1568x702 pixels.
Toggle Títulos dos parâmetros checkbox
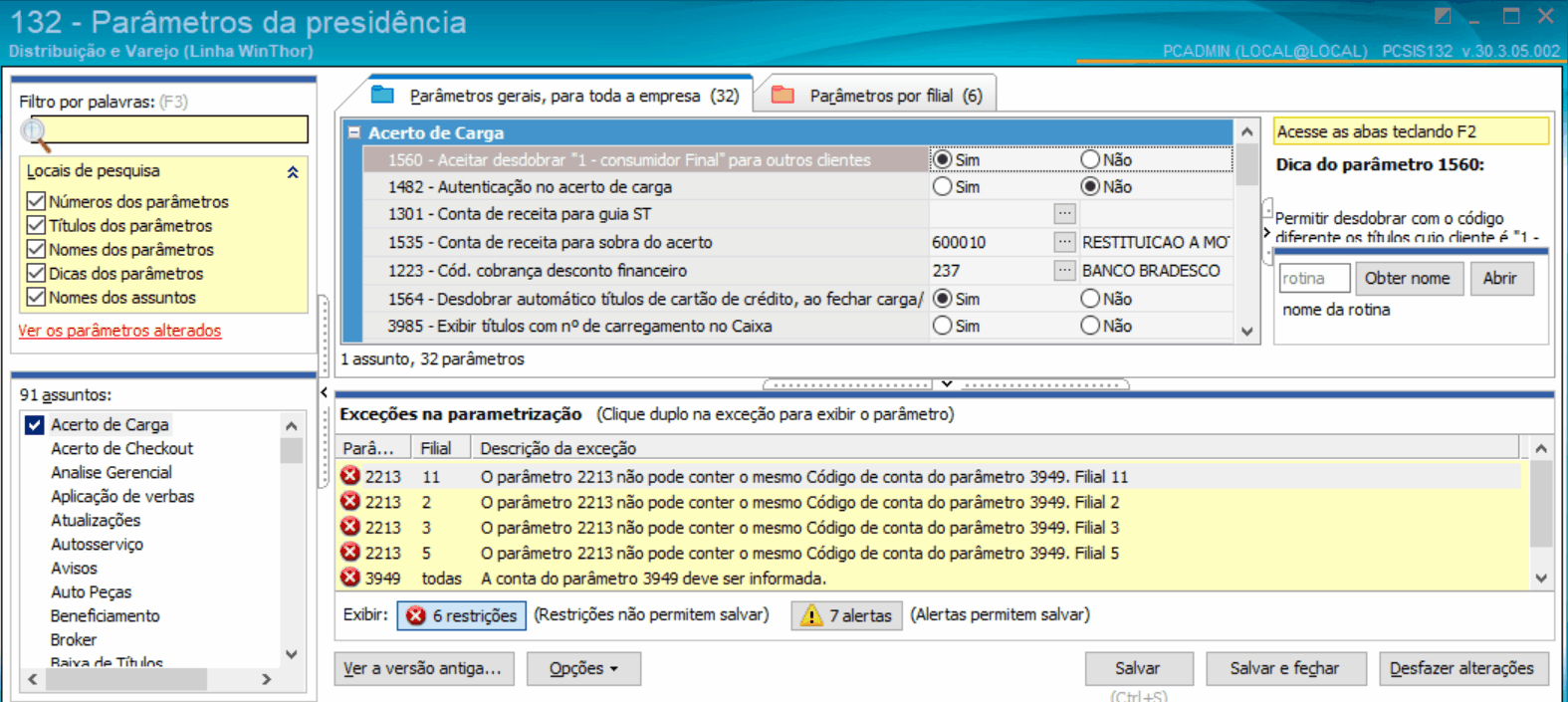click(36, 225)
